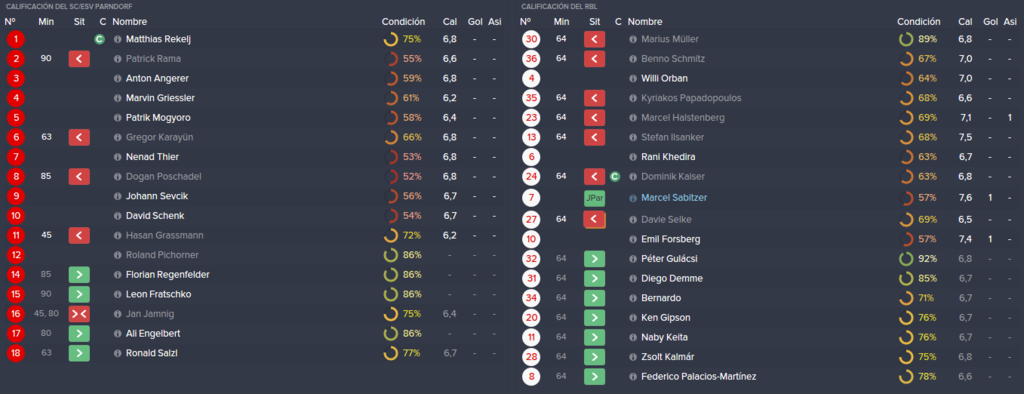This screenshot has width=1024, height=394.
Task: Click green substitution arrow for Péter Gulácsi
Action: click(594, 259)
